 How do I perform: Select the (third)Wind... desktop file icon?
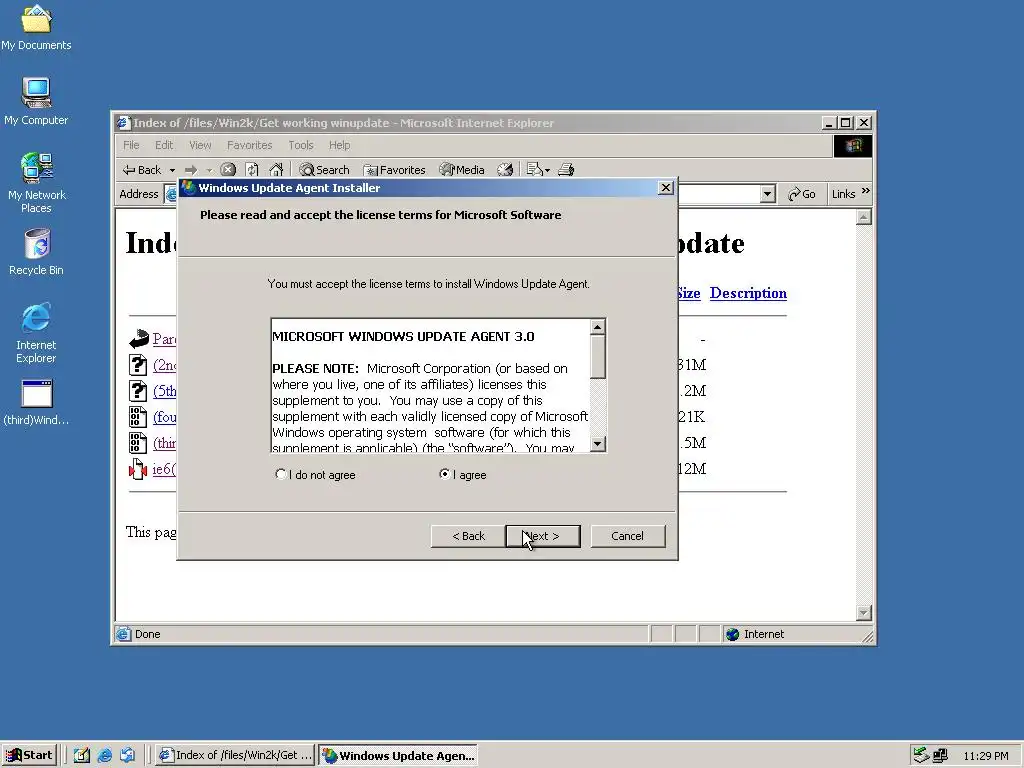36,402
